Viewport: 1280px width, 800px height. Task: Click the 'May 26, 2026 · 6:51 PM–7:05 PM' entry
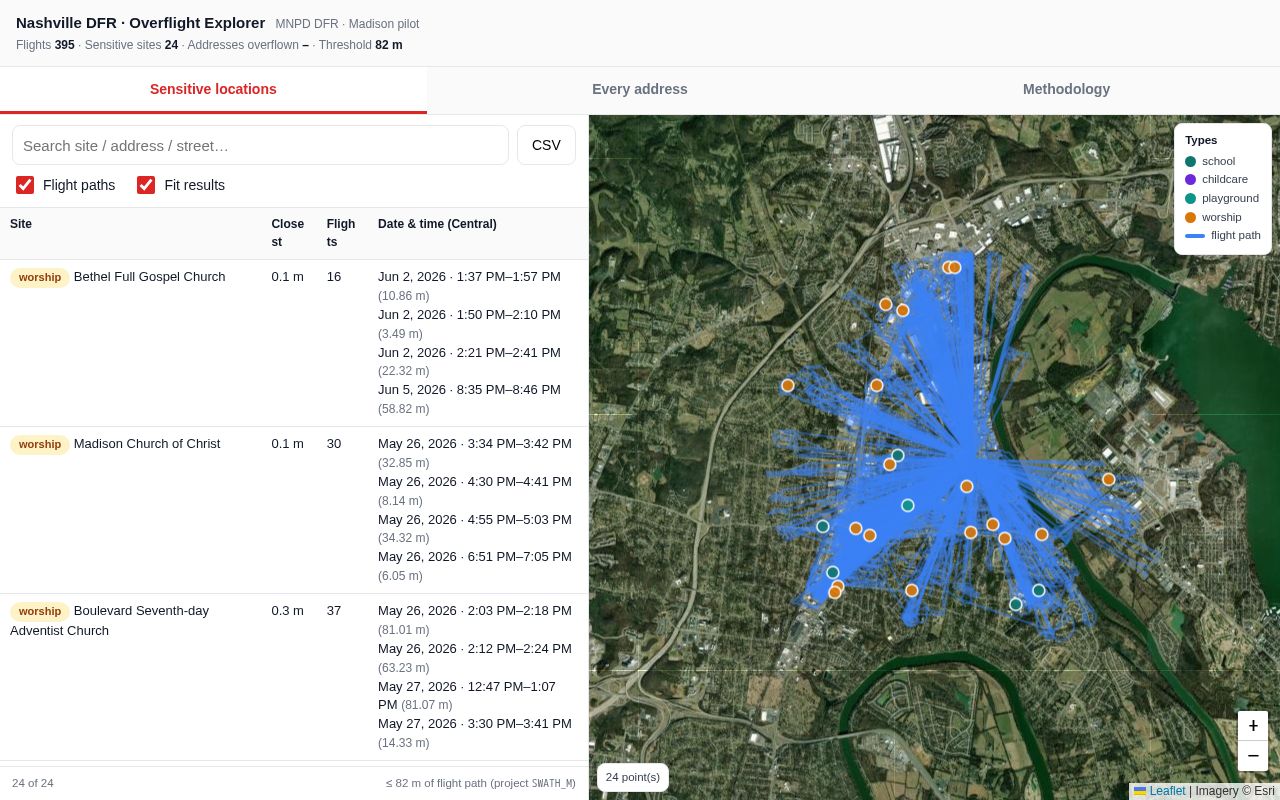(x=475, y=557)
